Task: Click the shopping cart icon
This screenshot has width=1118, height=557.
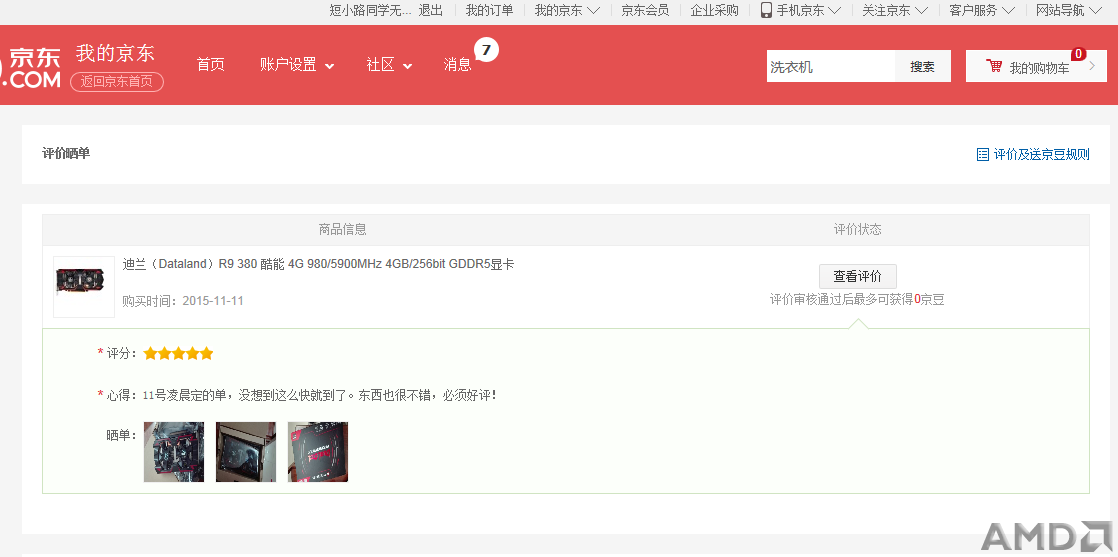Action: click(x=994, y=66)
